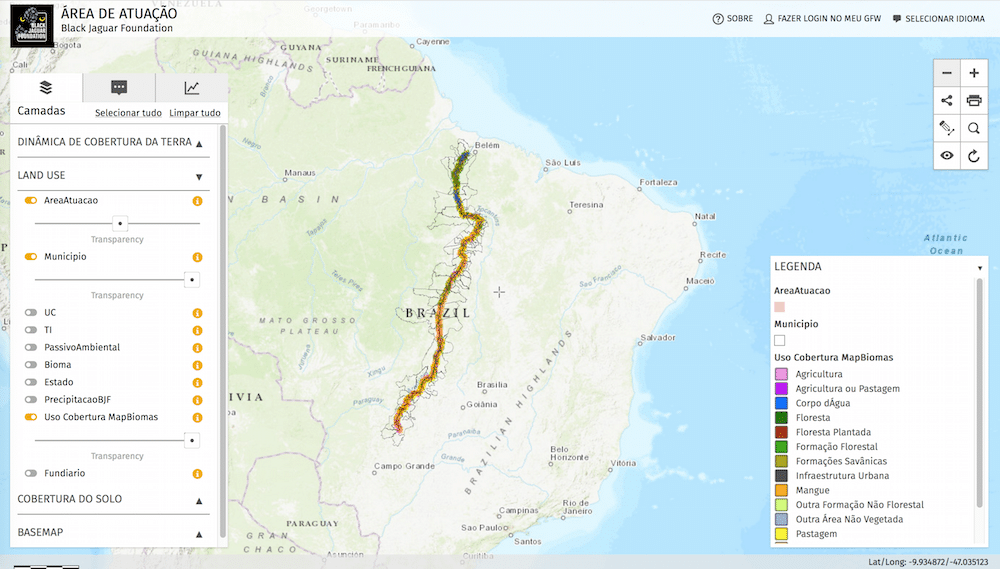Click the Formações Savânicas legend entry

[841, 461]
